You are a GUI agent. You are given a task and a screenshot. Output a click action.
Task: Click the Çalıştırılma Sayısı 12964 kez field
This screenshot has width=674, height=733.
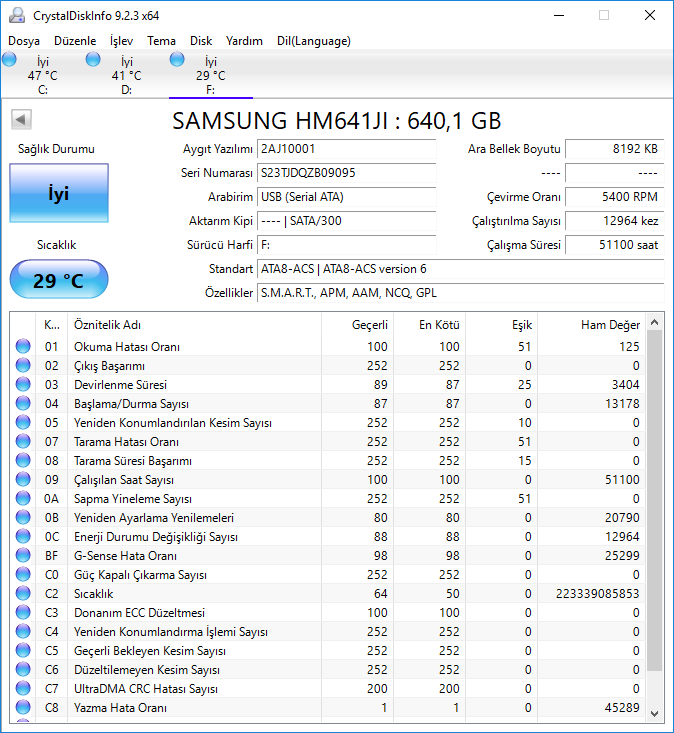tap(615, 221)
